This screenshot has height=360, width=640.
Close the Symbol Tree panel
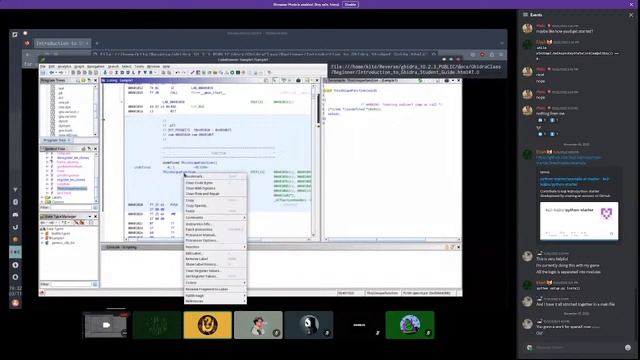[x=96, y=149]
